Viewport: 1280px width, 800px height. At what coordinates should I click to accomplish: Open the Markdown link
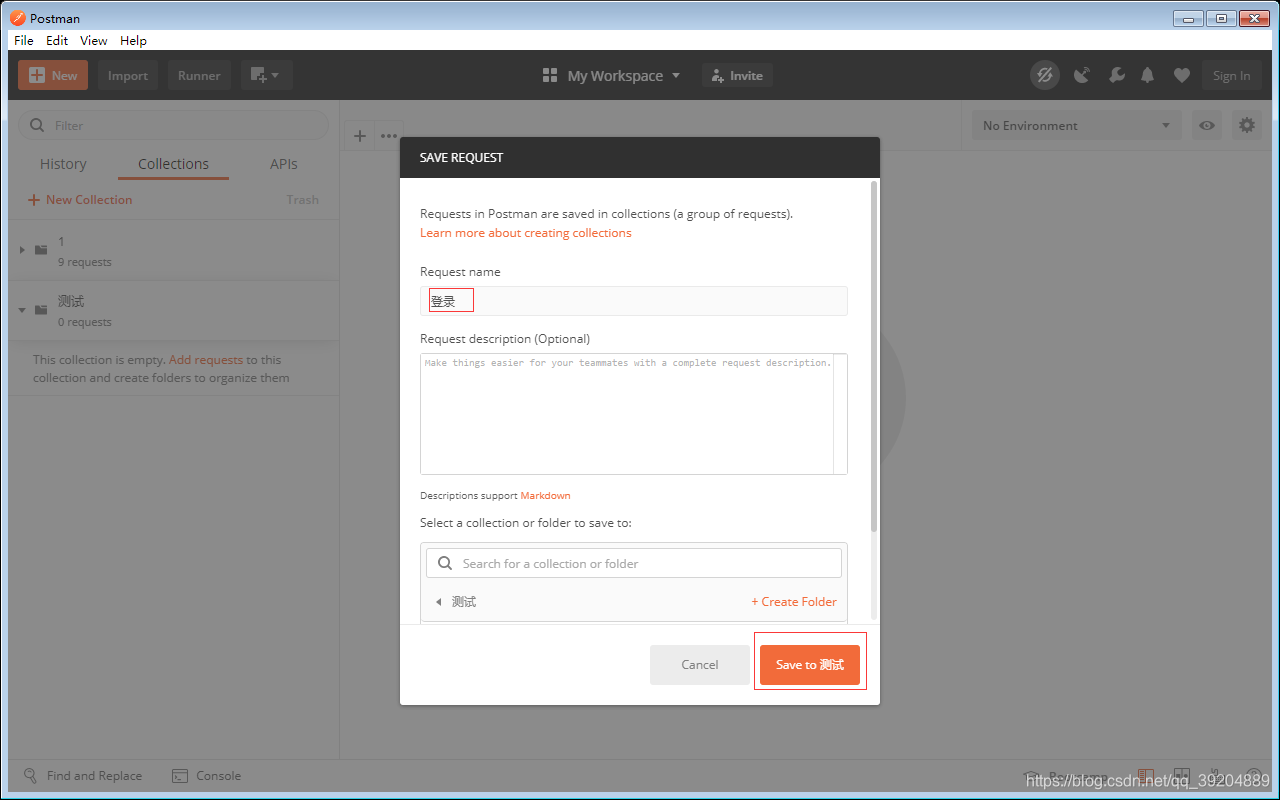click(x=545, y=496)
